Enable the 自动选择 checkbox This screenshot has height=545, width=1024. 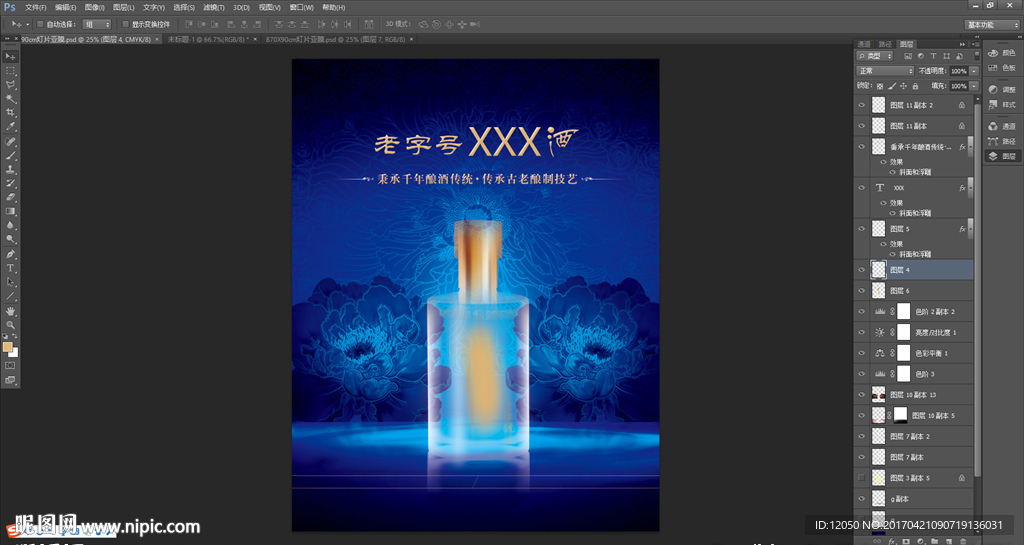(x=40, y=24)
